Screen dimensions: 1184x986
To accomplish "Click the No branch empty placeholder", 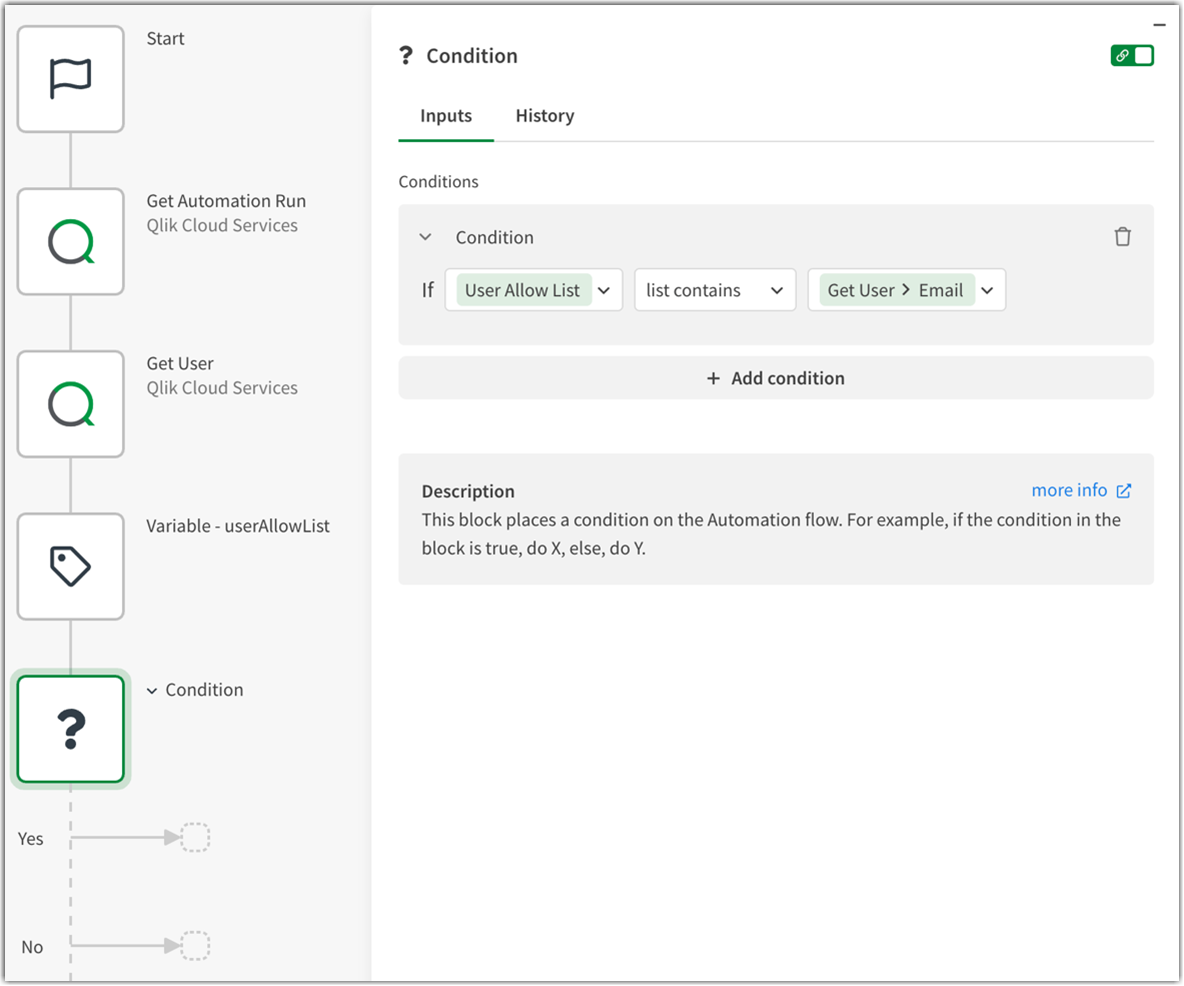I will pos(196,945).
